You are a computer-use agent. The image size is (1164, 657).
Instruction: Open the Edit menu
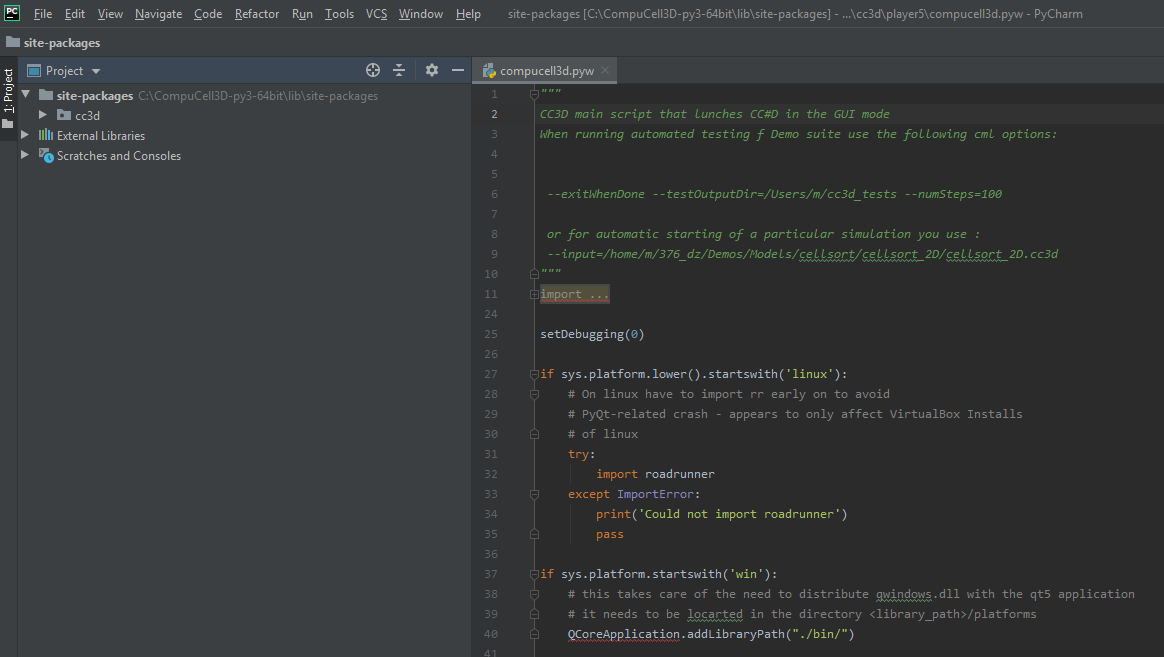pos(74,13)
